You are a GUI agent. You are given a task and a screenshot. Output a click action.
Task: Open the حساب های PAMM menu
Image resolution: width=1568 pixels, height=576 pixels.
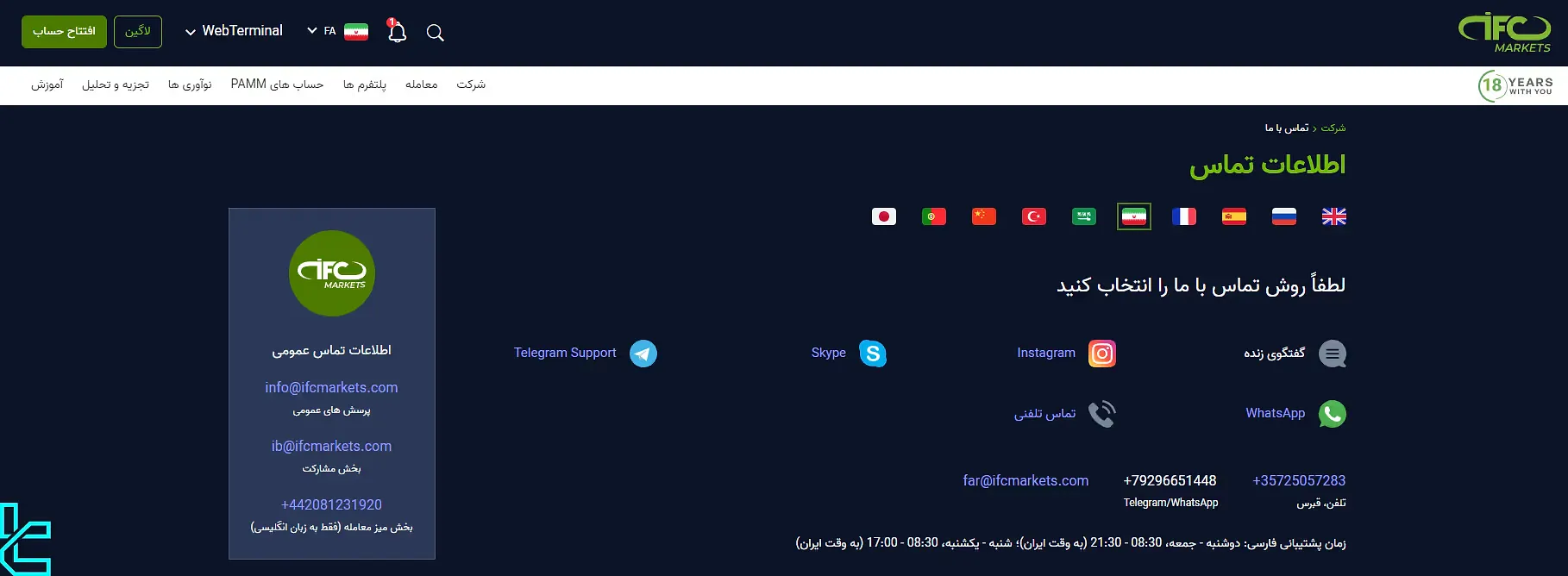277,85
